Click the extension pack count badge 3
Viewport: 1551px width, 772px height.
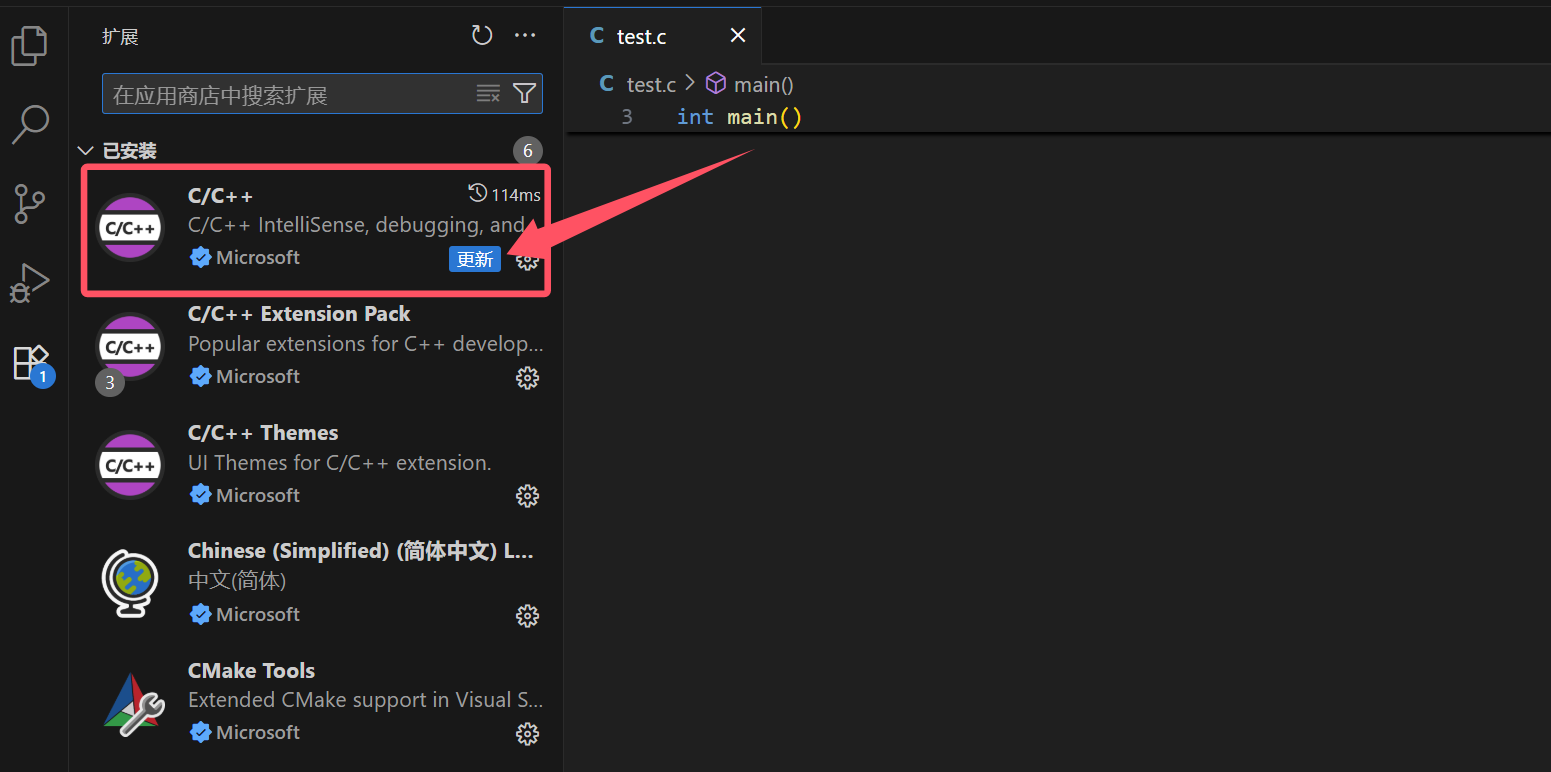click(x=110, y=382)
